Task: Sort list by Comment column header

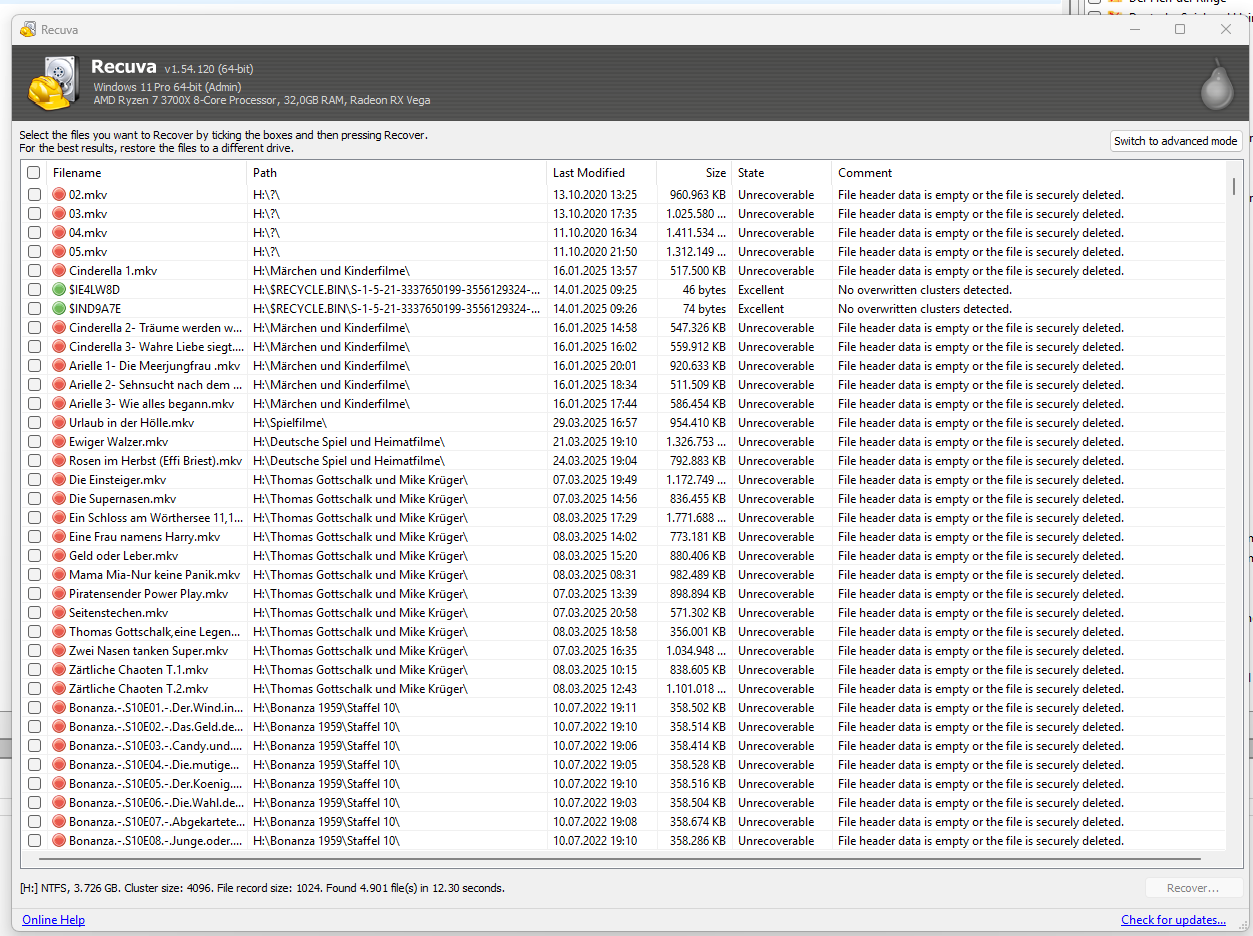Action: click(1028, 173)
